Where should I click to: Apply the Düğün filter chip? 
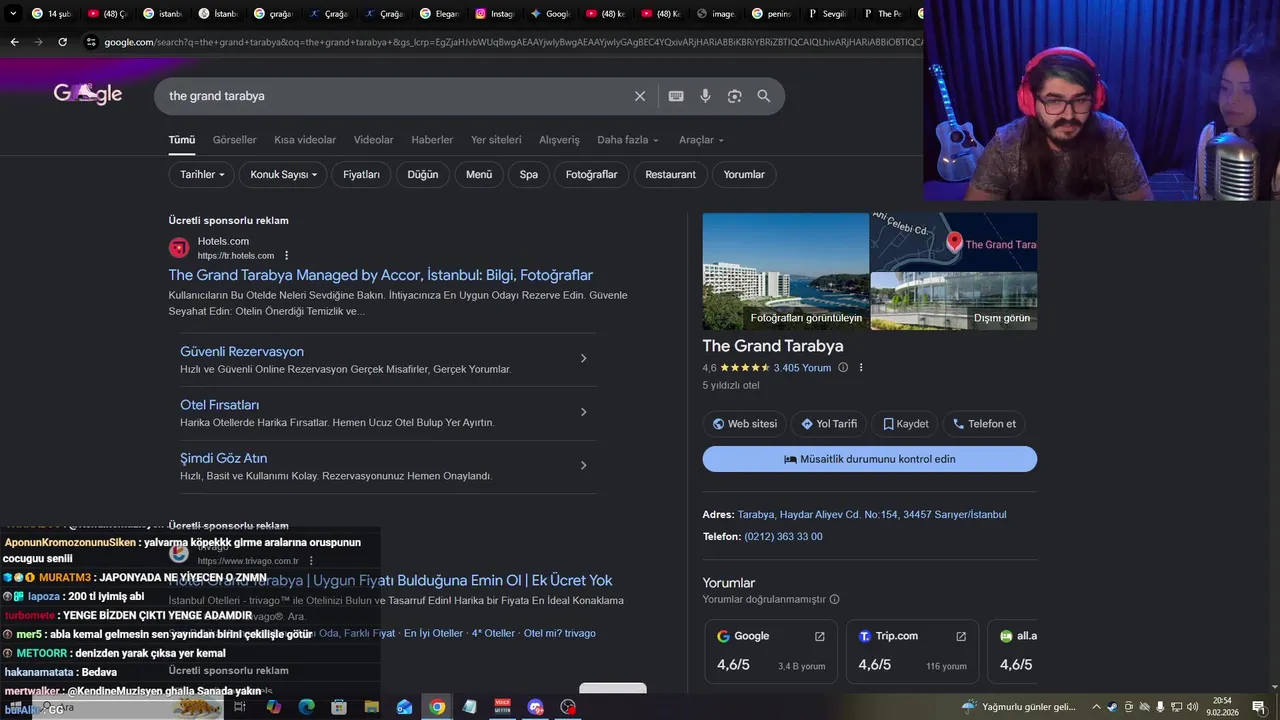tap(423, 175)
